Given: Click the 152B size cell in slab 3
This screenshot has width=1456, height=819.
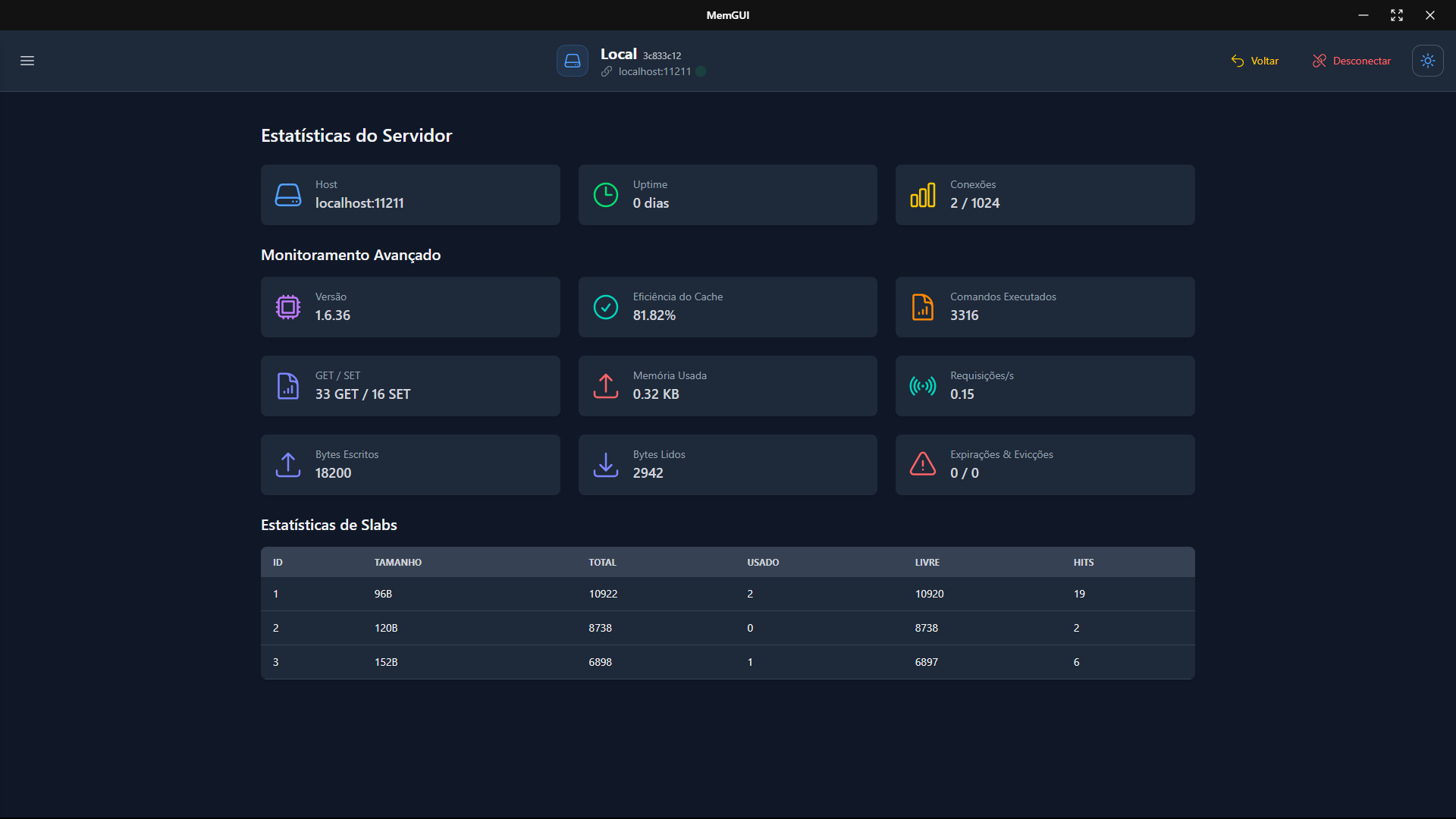Looking at the screenshot, I should pyautogui.click(x=386, y=662).
